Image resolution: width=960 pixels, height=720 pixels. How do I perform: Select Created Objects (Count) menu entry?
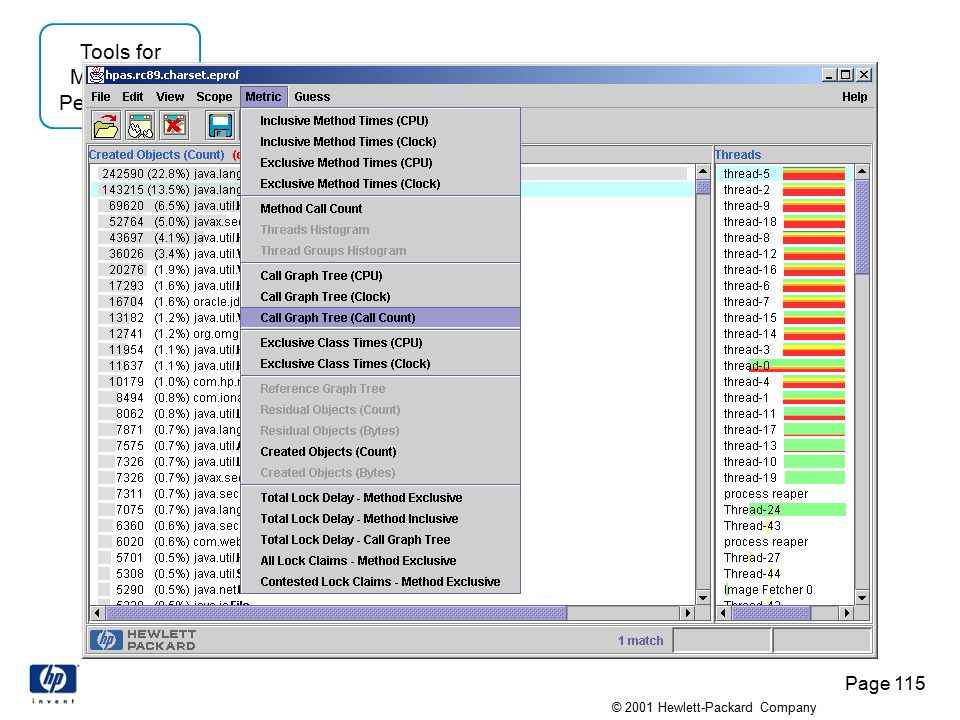[x=380, y=452]
